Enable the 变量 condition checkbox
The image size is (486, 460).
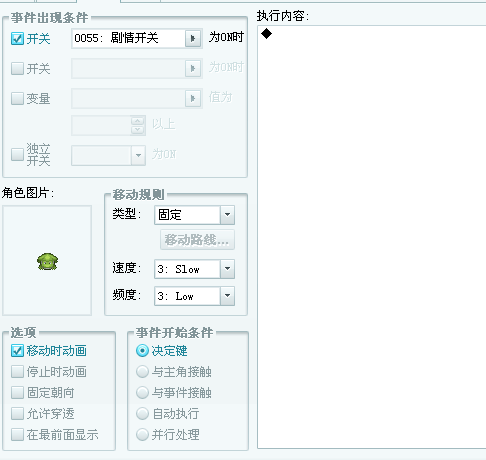(17, 98)
